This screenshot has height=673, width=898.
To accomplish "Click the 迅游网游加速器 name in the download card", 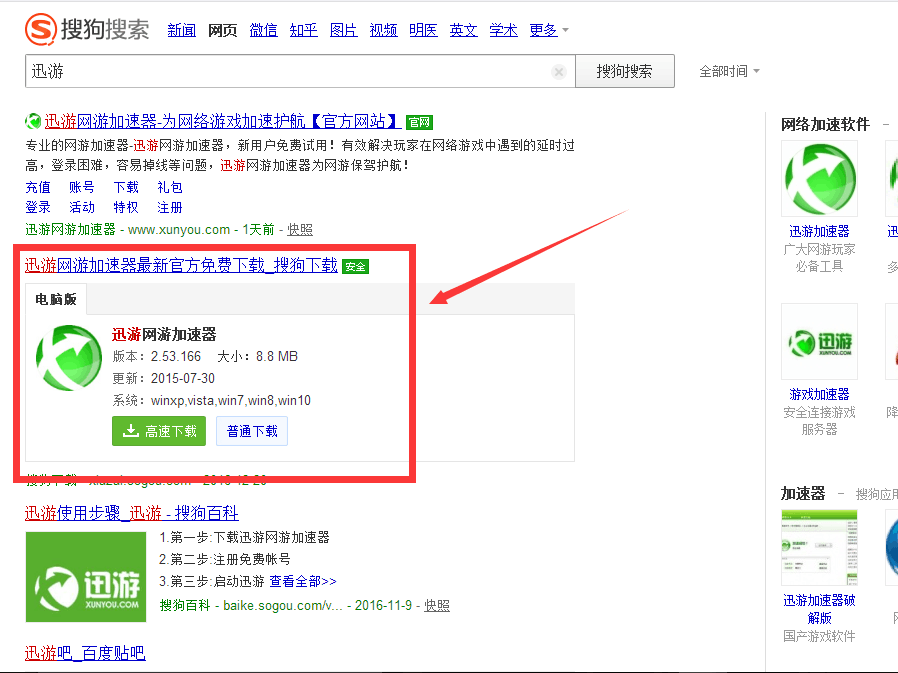I will (164, 334).
